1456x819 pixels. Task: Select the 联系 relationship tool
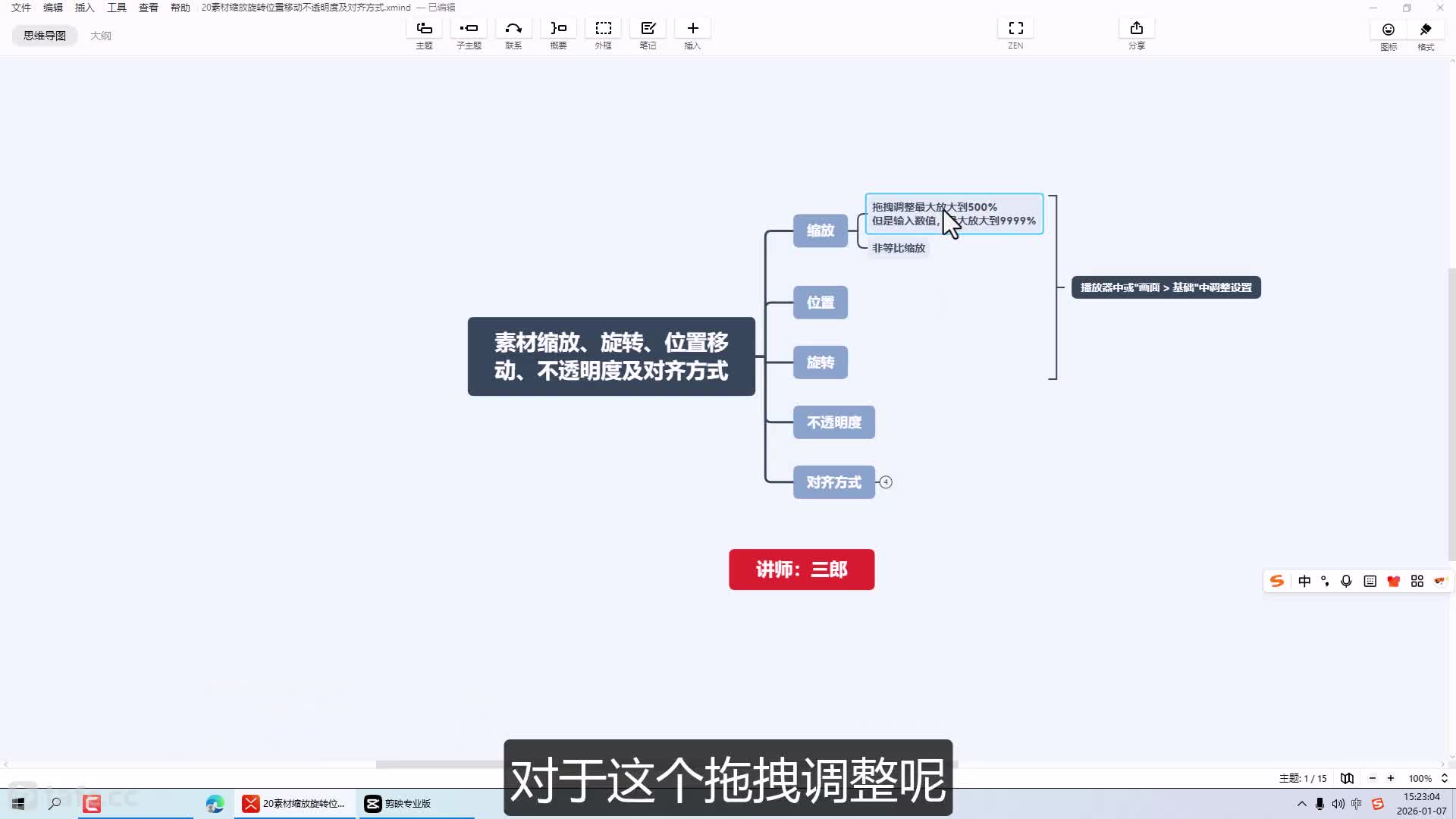click(513, 29)
